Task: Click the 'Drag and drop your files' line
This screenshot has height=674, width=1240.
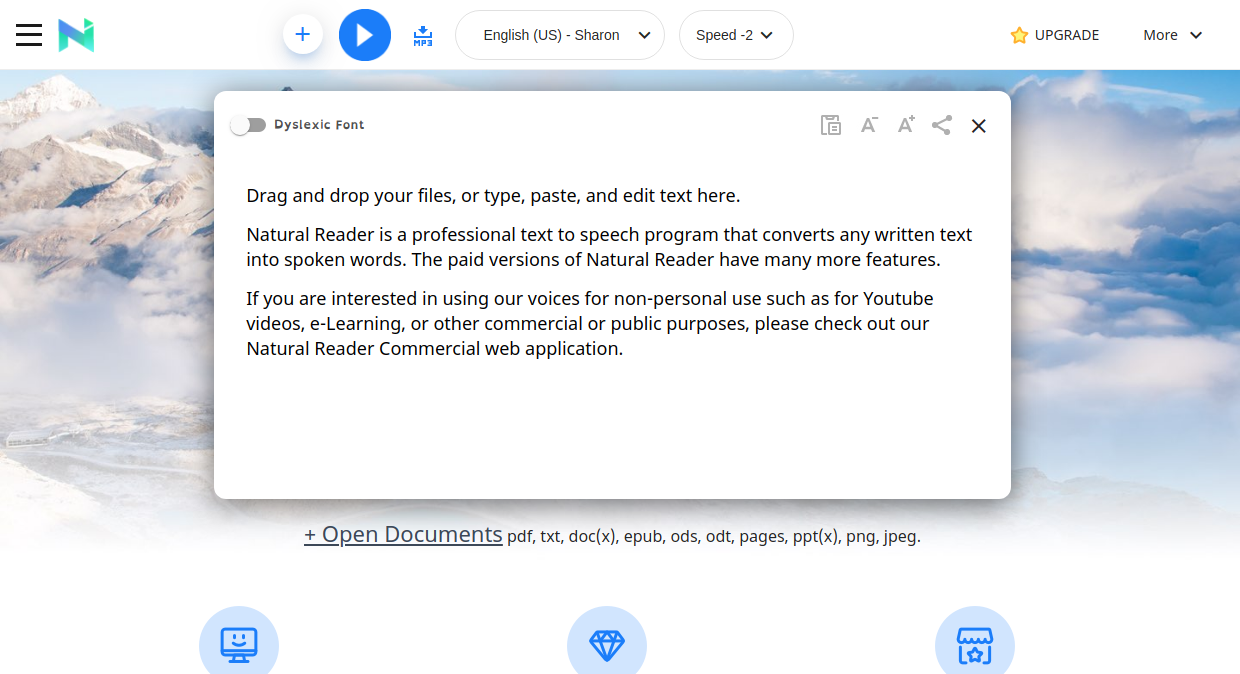Action: (x=493, y=196)
